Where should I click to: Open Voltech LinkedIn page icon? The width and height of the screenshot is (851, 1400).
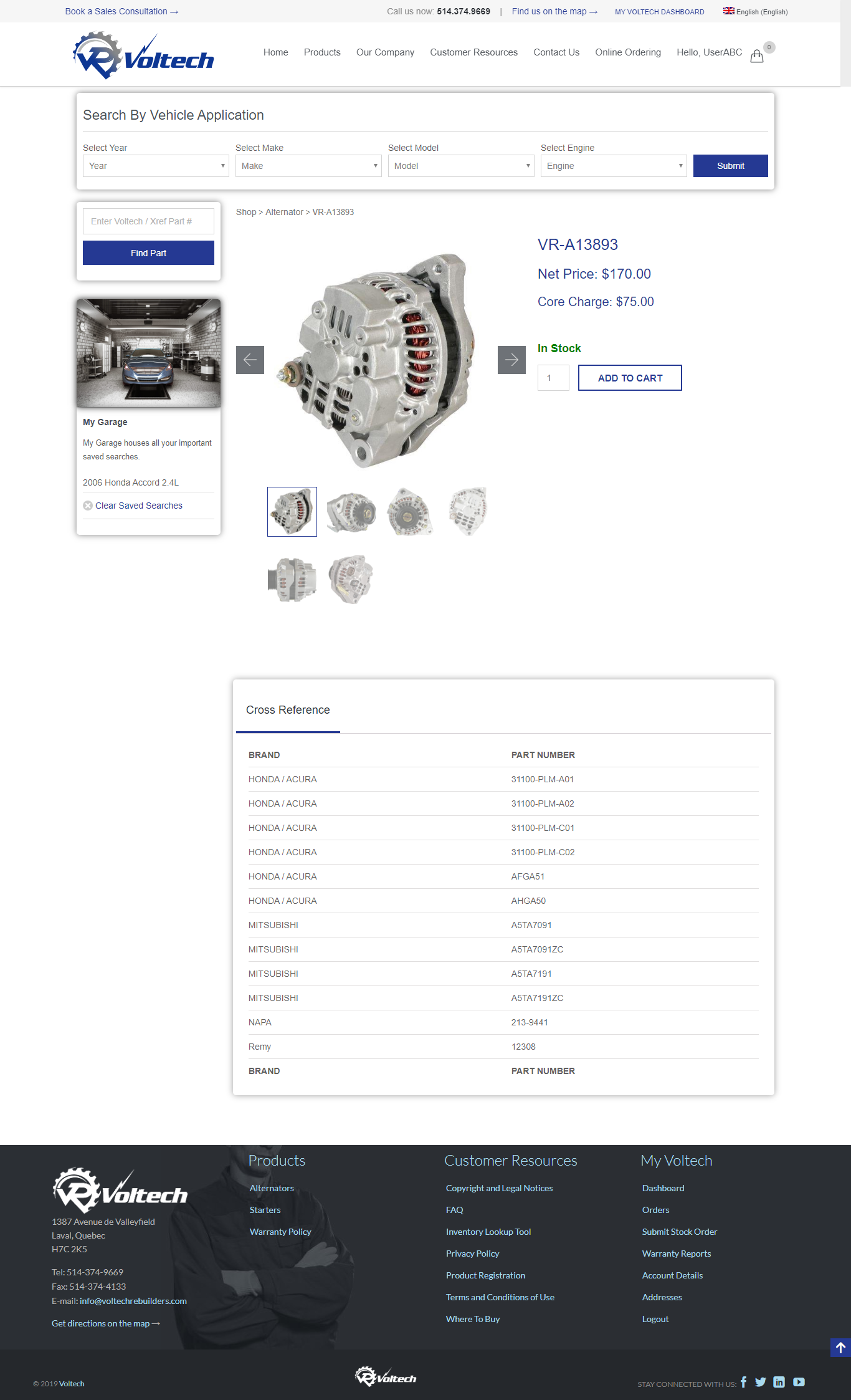coord(779,1382)
